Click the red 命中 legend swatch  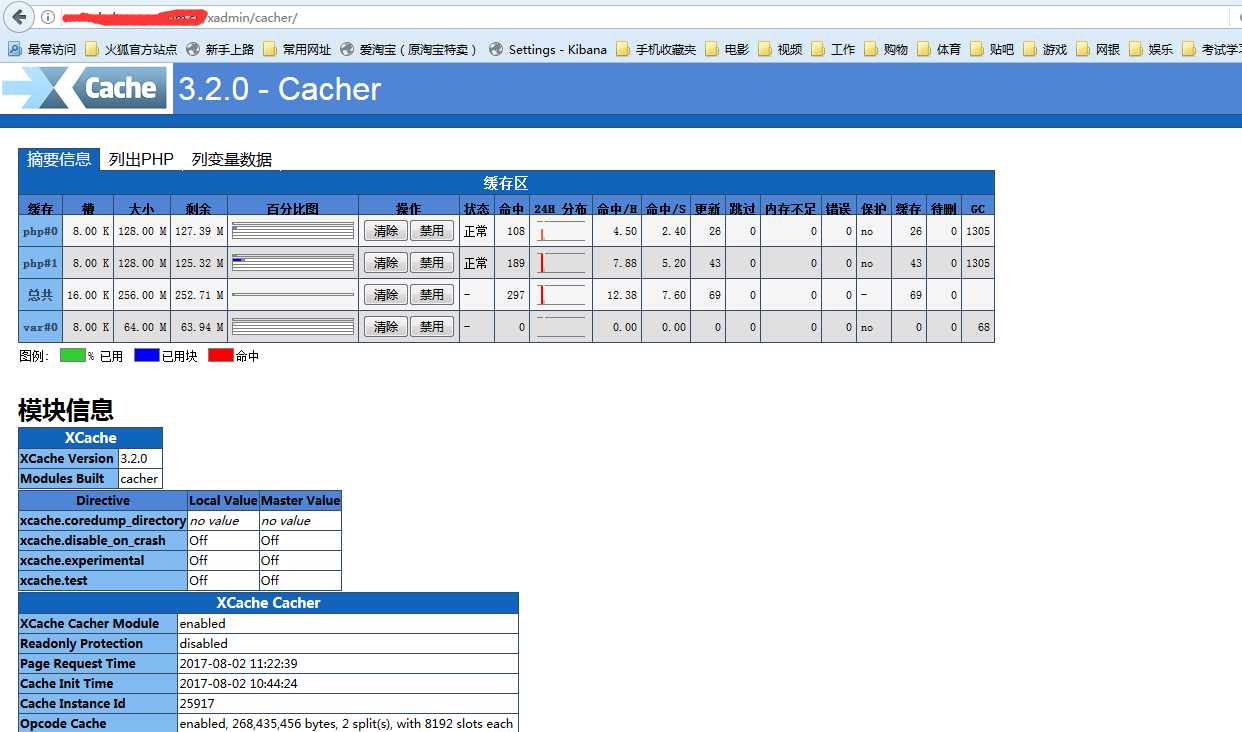(x=221, y=355)
